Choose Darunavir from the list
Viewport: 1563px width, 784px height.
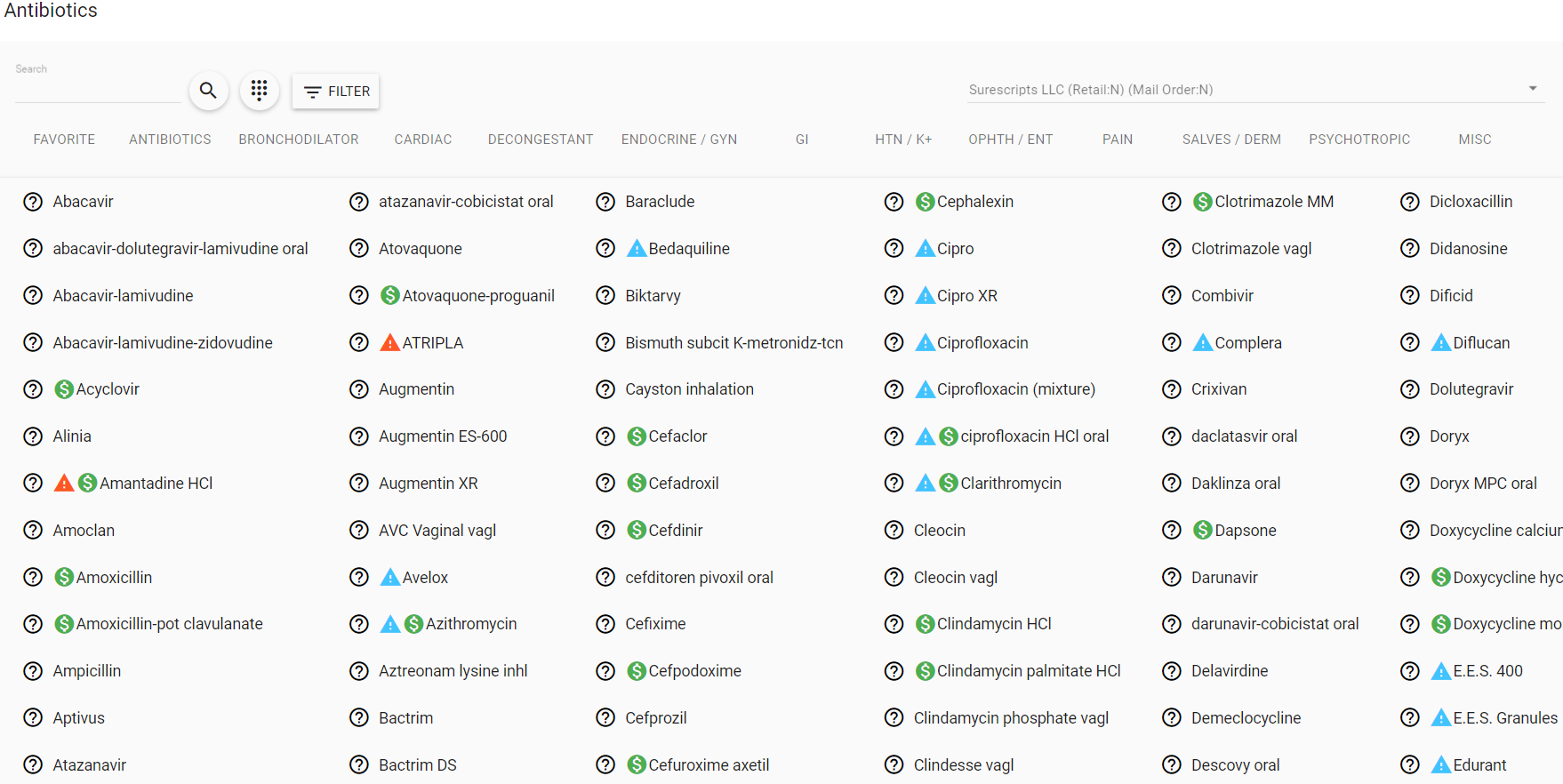coord(1224,578)
